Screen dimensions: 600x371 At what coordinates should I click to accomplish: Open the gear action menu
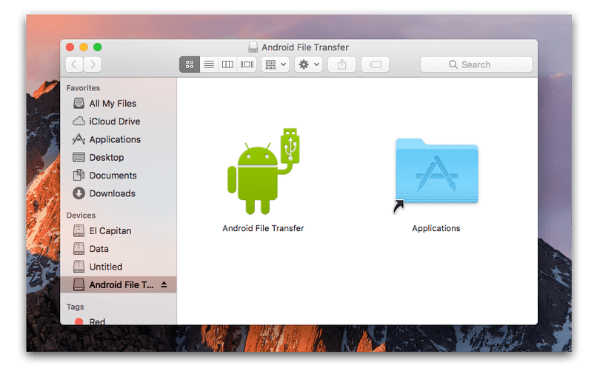[308, 65]
